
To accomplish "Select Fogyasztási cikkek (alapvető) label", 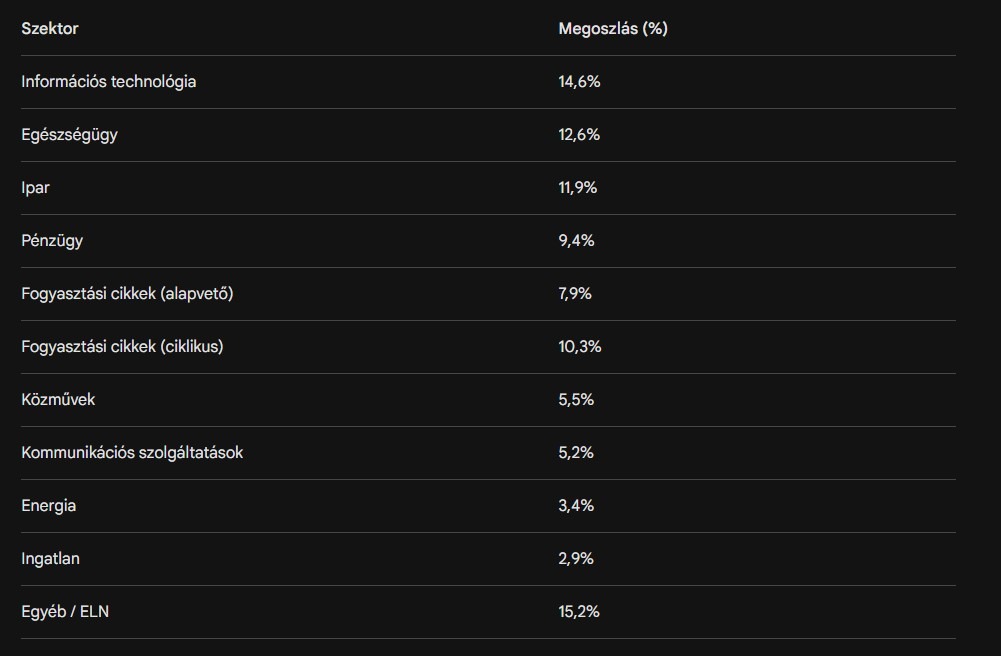I will [127, 294].
